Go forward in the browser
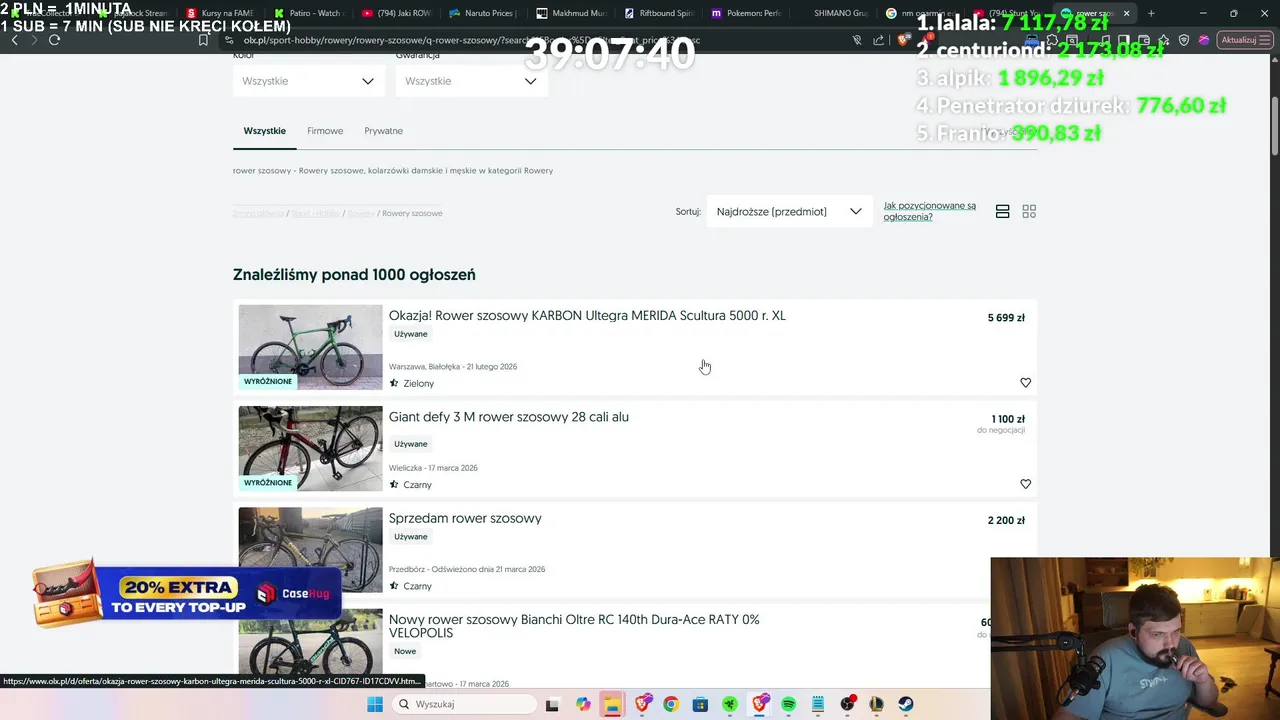The width and height of the screenshot is (1280, 720). (x=34, y=40)
